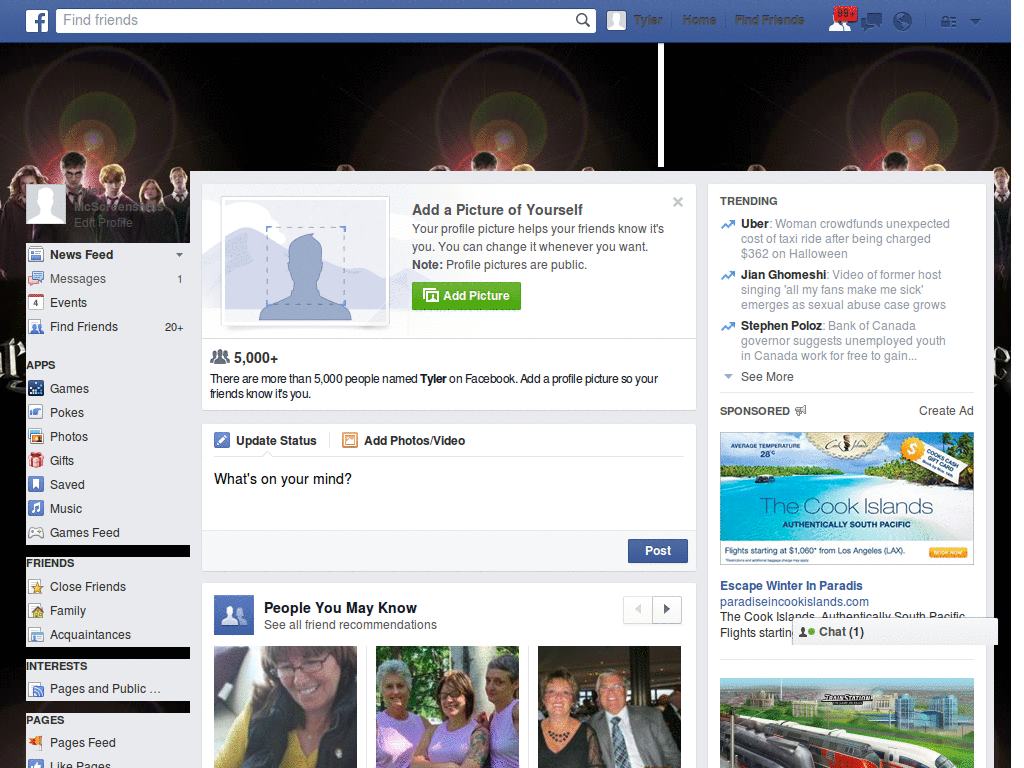Open See all friend recommendations link
The image size is (1024, 768).
pyautogui.click(x=350, y=625)
